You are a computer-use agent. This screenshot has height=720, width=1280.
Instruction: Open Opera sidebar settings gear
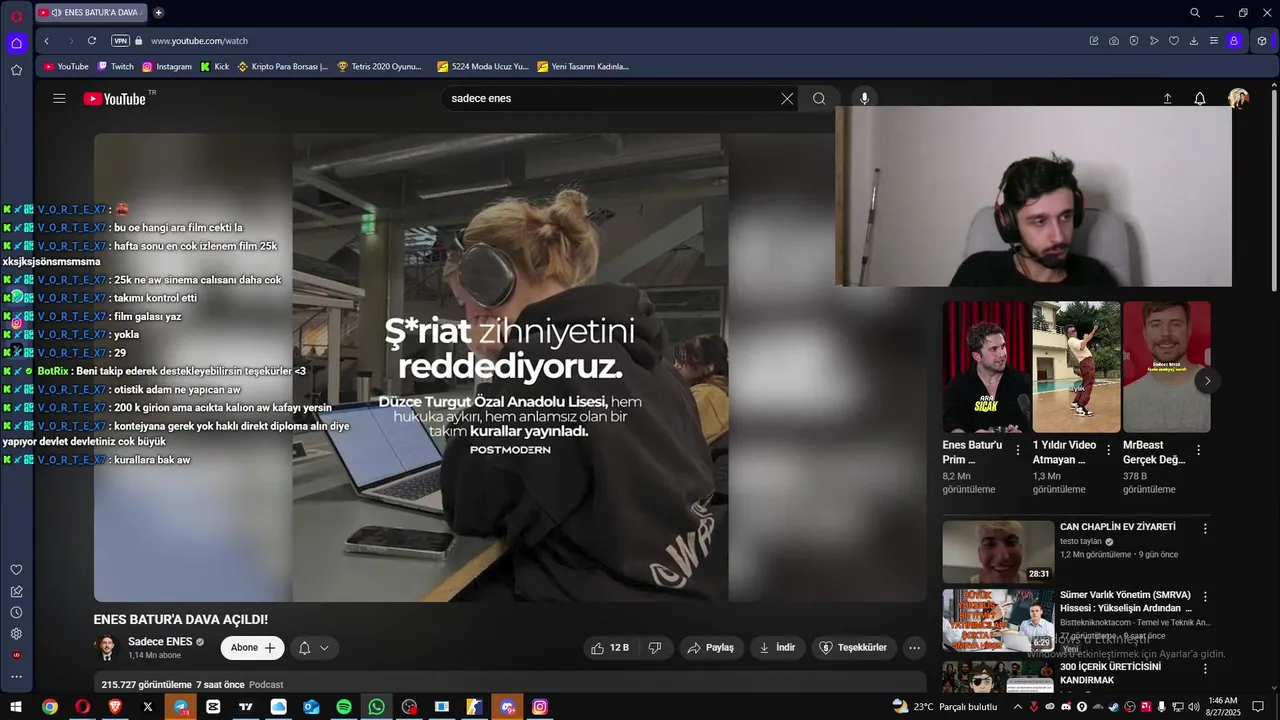[x=16, y=634]
